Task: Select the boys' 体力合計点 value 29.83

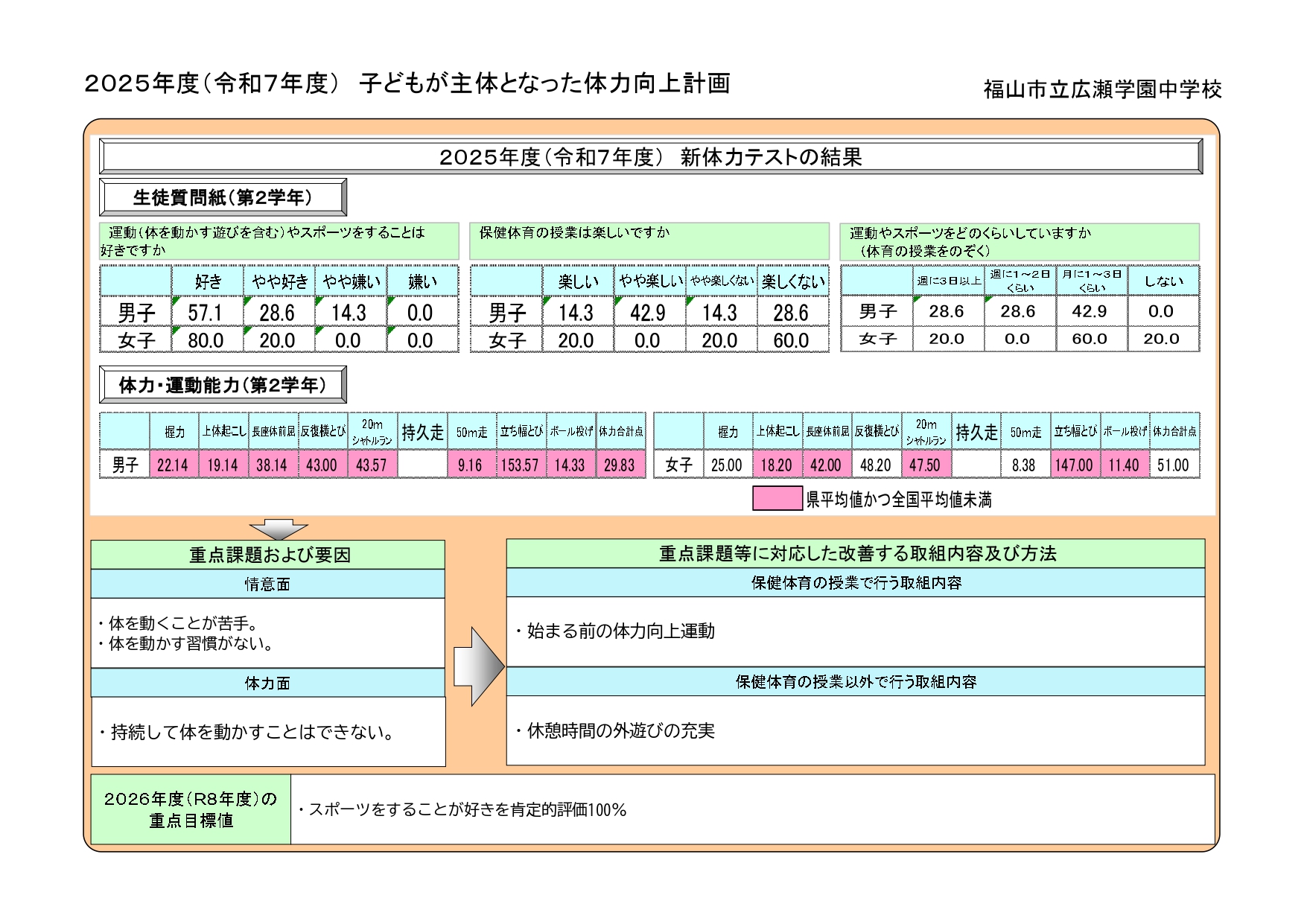Action: (620, 465)
